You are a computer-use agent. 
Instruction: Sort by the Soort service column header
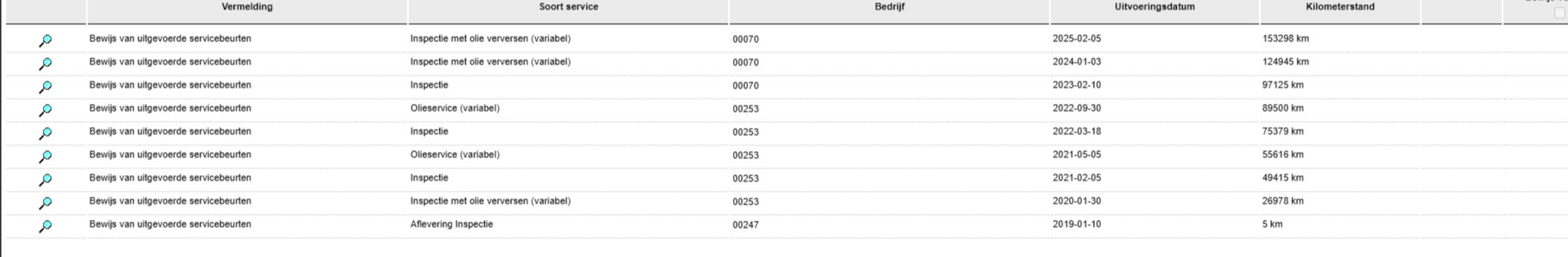click(569, 7)
